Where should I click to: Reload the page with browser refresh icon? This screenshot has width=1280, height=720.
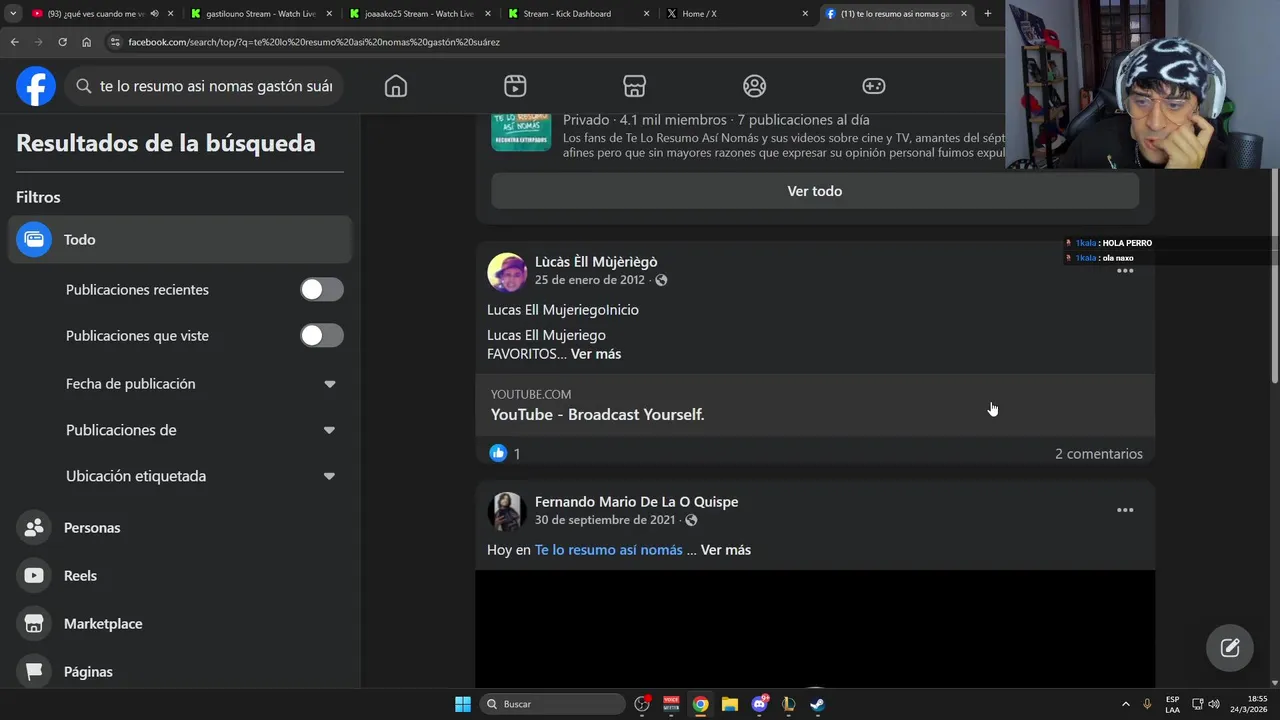tap(62, 42)
